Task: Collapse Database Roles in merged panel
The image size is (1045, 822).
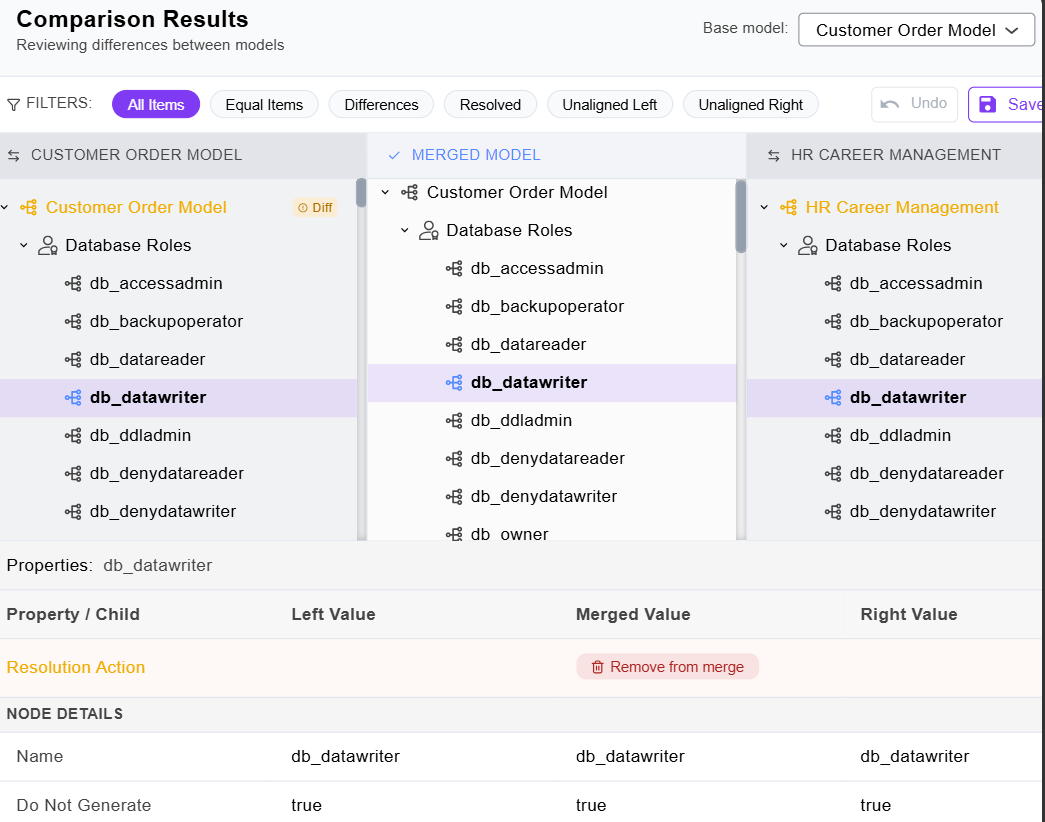Action: (405, 230)
